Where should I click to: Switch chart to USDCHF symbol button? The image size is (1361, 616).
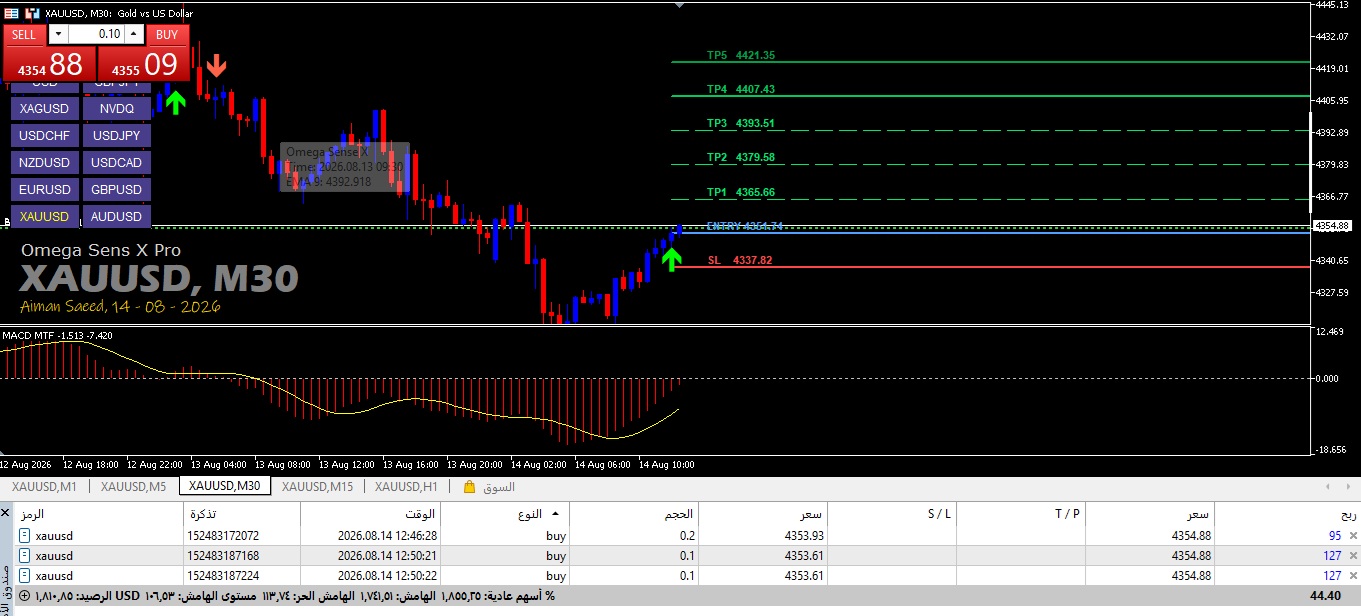(x=45, y=136)
